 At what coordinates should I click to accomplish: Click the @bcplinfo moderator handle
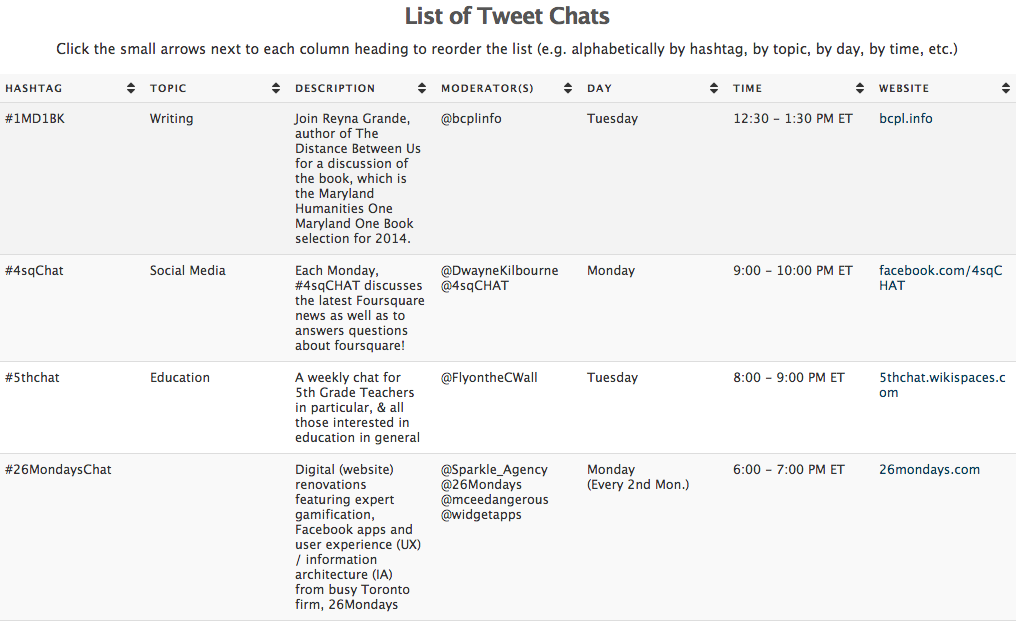tap(469, 118)
